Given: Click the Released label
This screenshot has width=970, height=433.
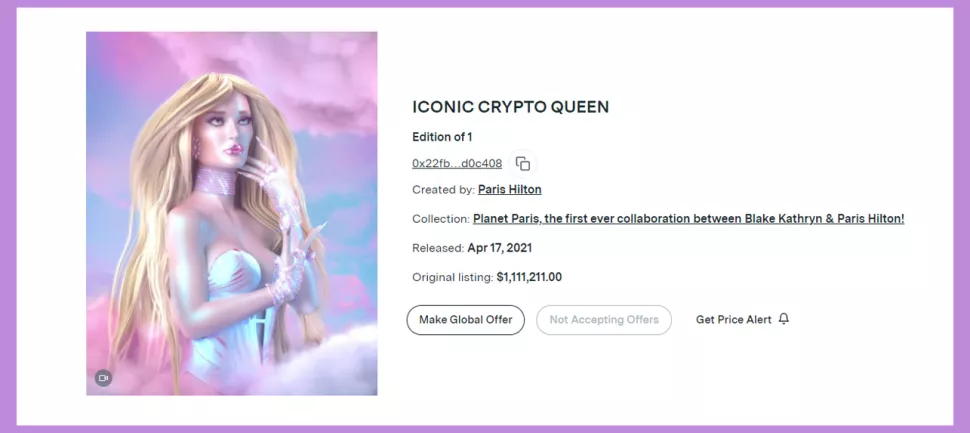Looking at the screenshot, I should [438, 248].
